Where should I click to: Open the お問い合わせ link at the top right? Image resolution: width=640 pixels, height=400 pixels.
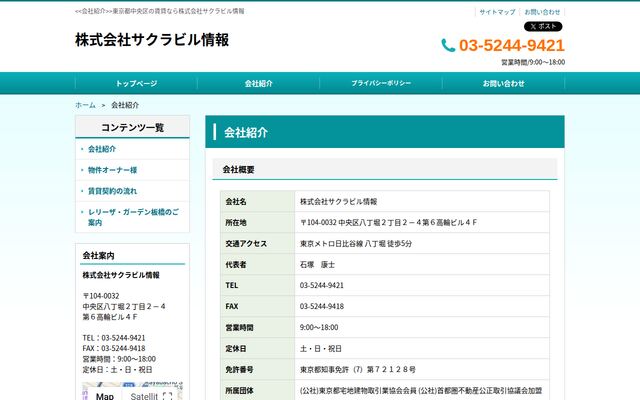tap(542, 12)
